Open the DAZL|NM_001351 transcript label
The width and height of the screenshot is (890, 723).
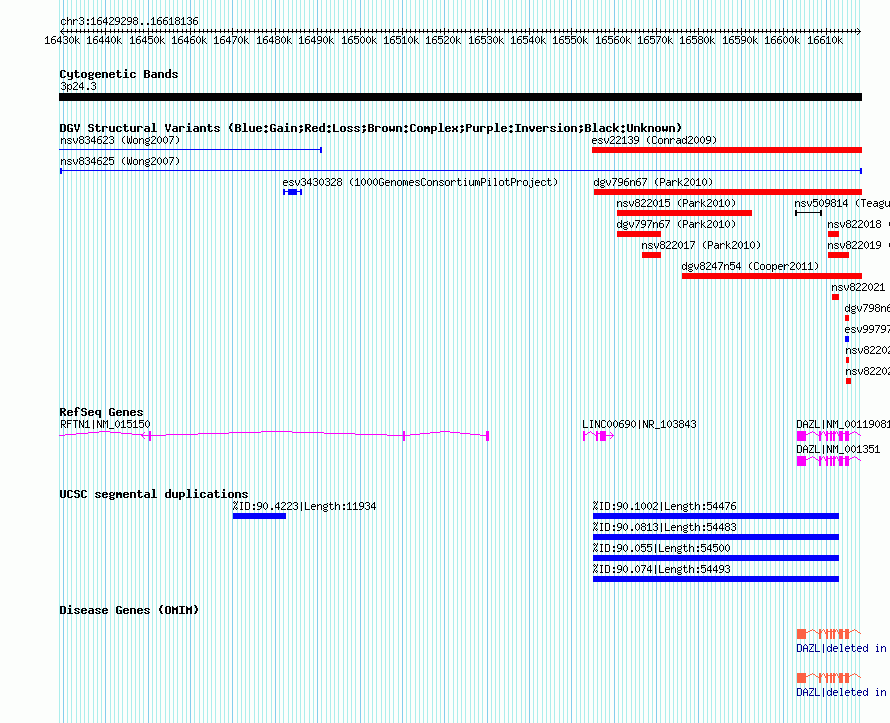tap(838, 449)
